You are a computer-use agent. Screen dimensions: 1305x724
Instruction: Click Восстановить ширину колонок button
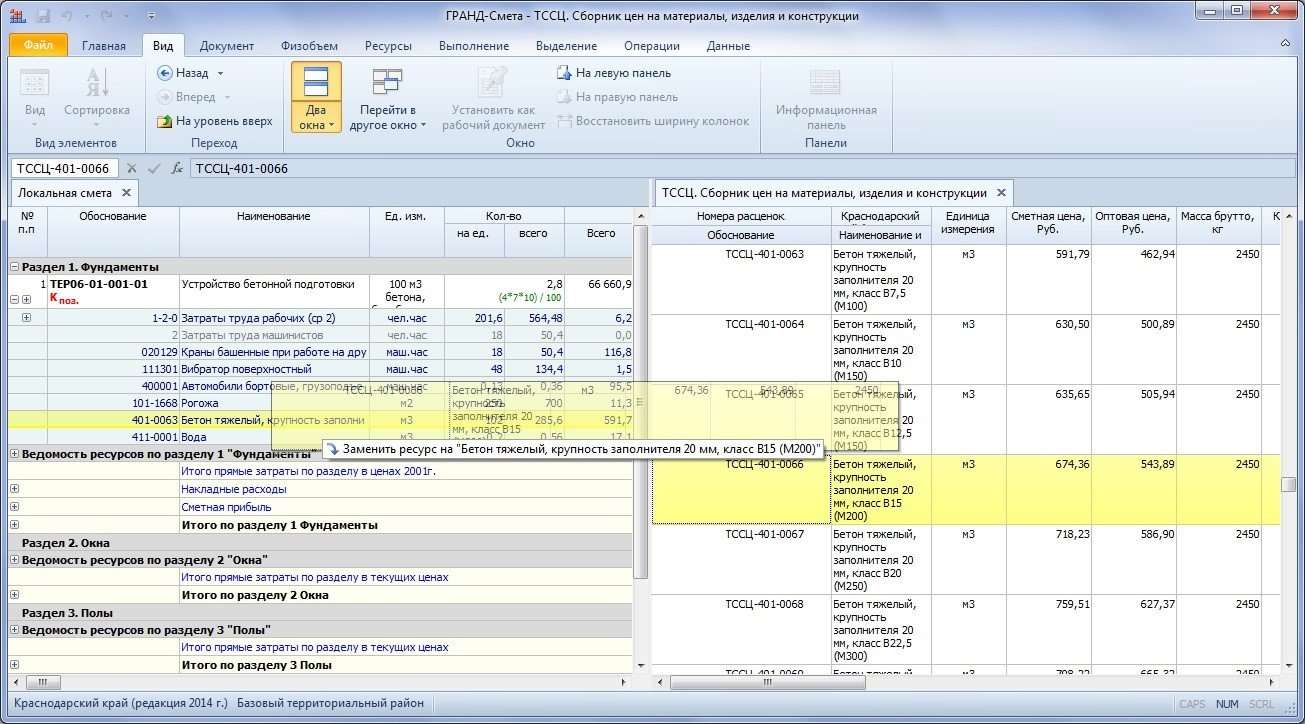click(653, 121)
